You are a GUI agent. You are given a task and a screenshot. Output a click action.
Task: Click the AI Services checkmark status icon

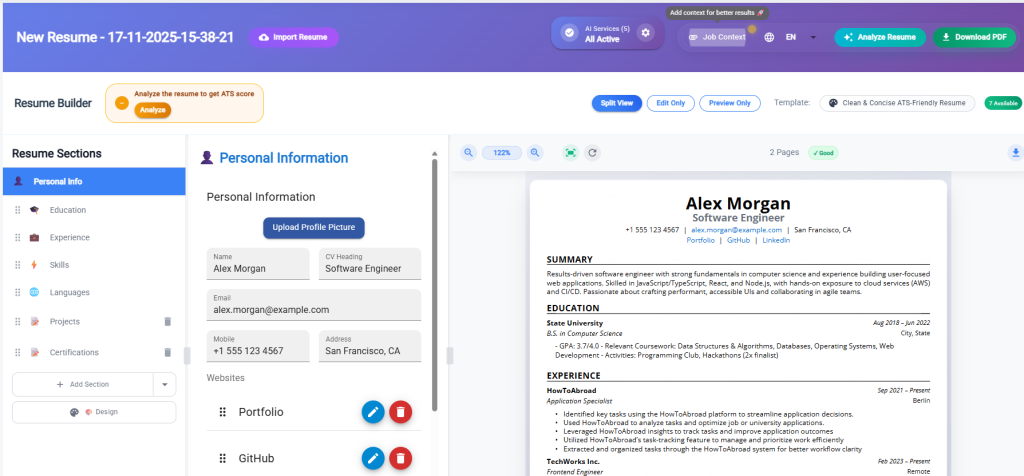coord(569,33)
